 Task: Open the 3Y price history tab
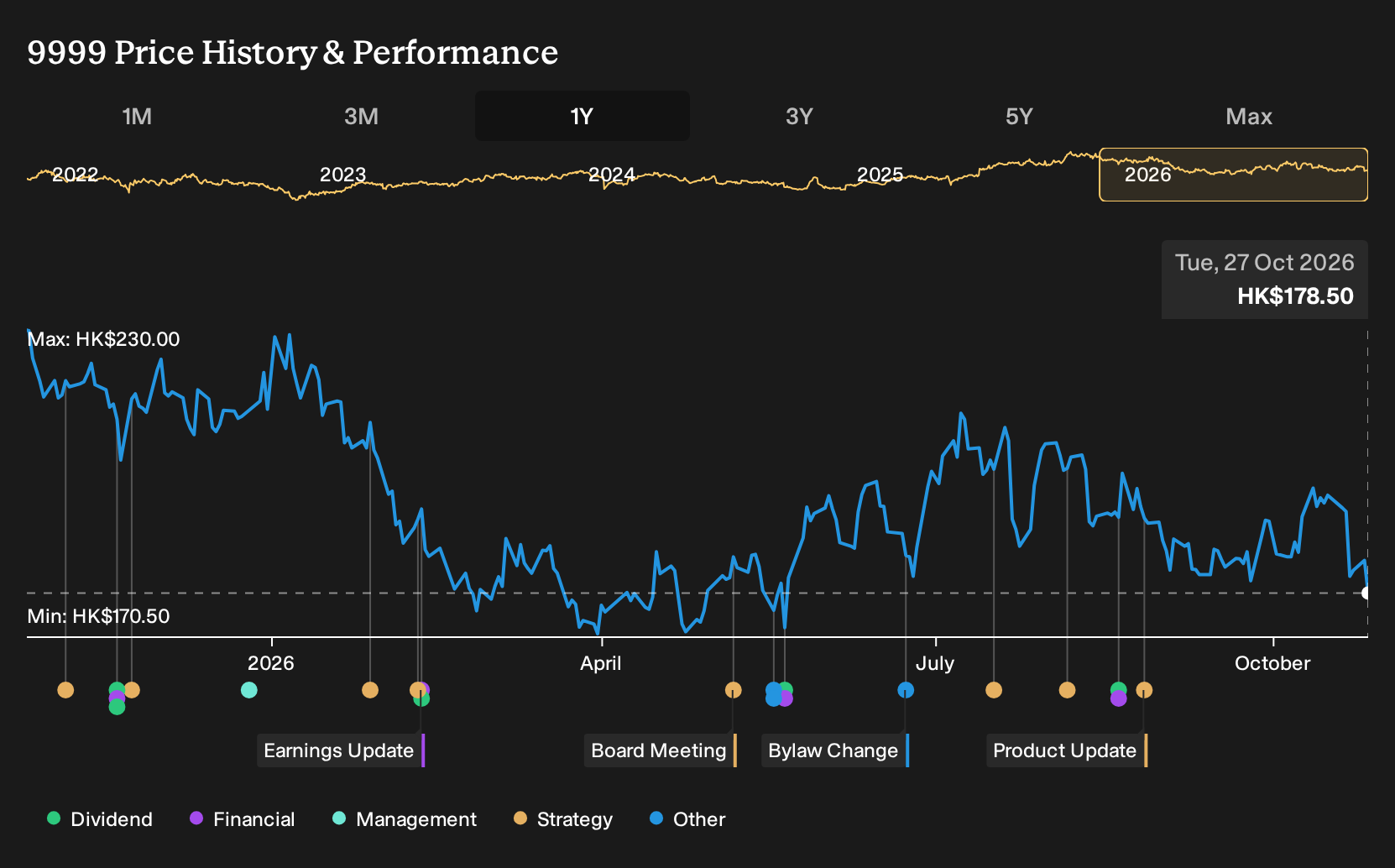tap(799, 117)
